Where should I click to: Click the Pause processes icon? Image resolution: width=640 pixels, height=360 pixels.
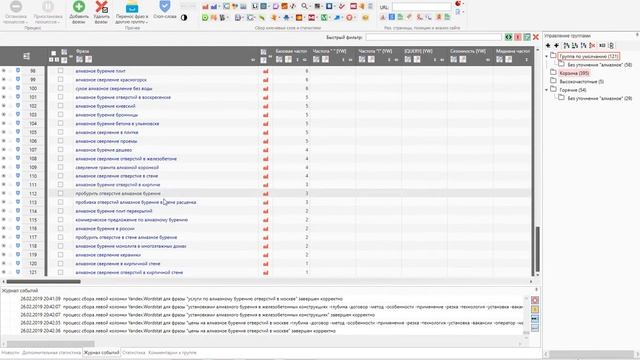point(48,7)
